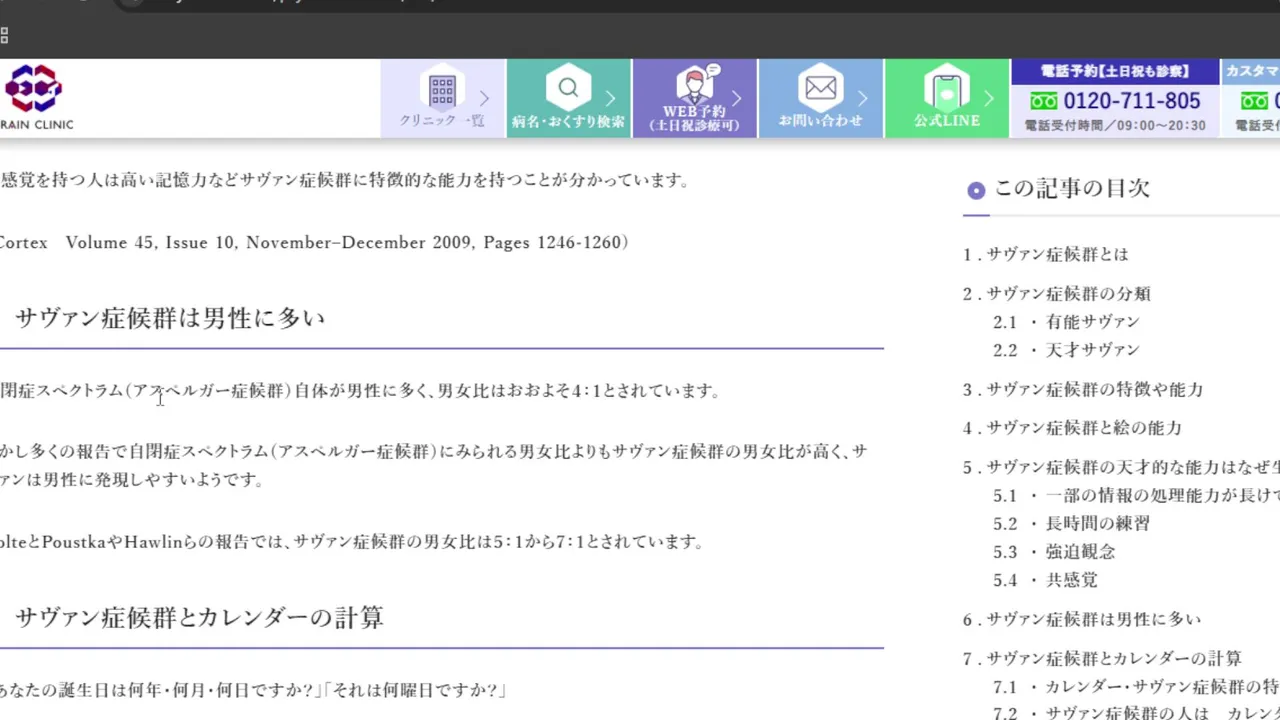Image resolution: width=1280 pixels, height=720 pixels.
Task: Select contents sub-item 5.2 長時間の練習
Action: pos(1072,523)
